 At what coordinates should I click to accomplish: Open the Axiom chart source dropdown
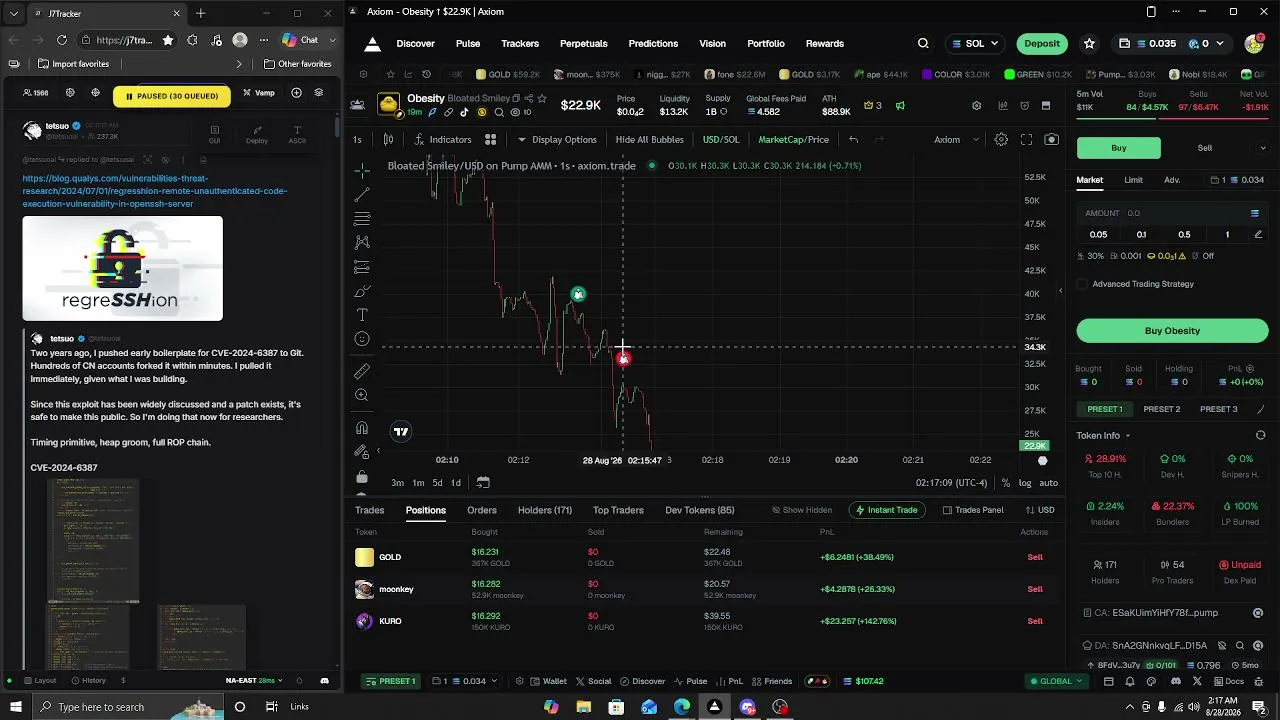pos(956,140)
